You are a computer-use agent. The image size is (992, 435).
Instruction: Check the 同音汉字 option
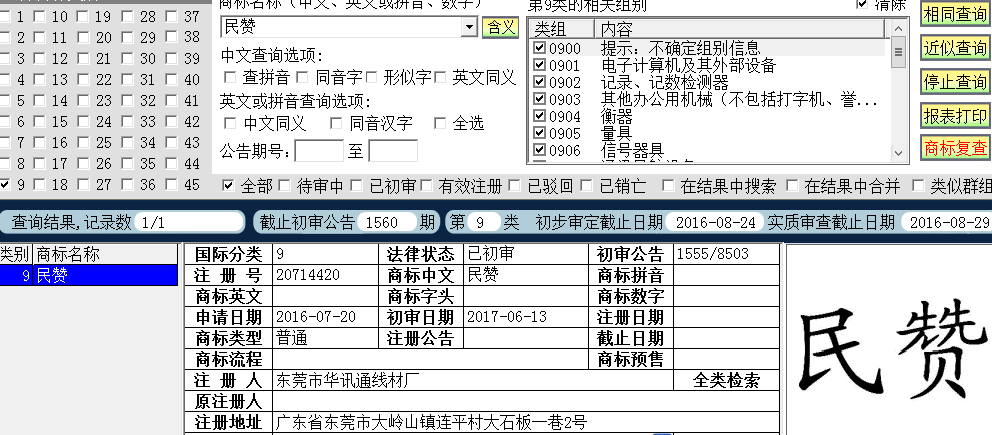tap(337, 123)
